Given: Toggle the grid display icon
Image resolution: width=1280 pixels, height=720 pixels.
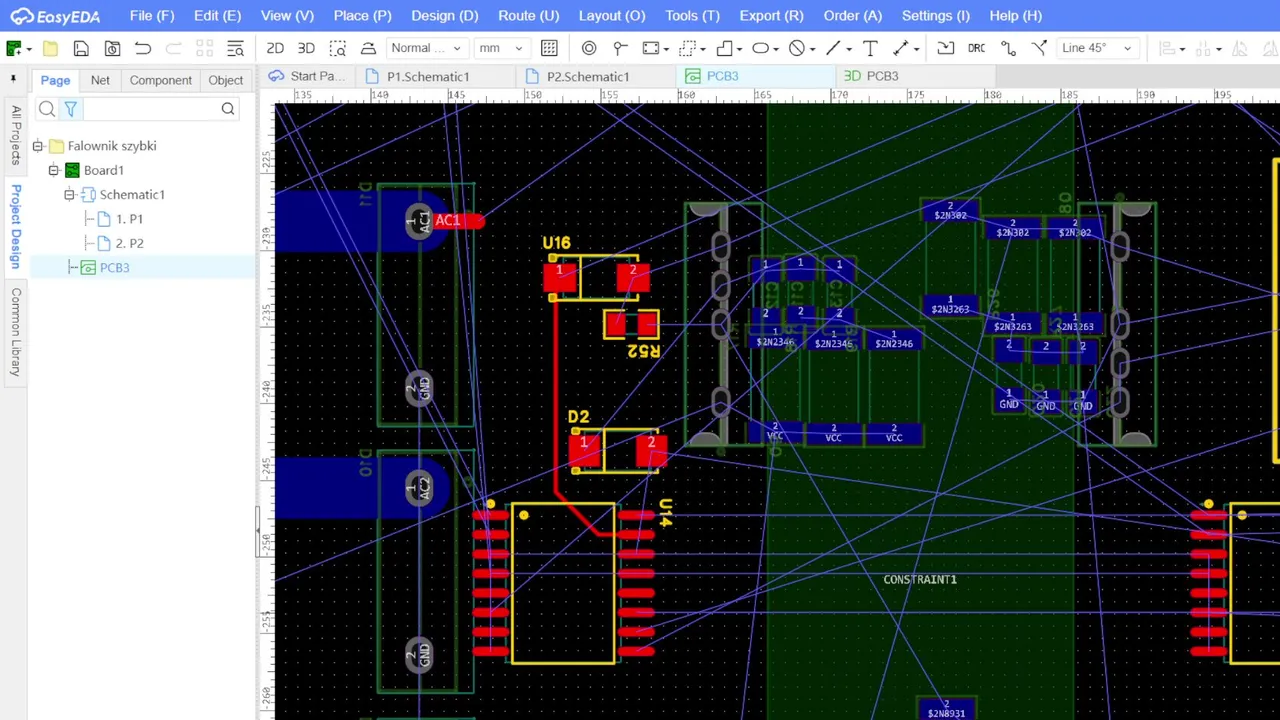Looking at the screenshot, I should 549,48.
